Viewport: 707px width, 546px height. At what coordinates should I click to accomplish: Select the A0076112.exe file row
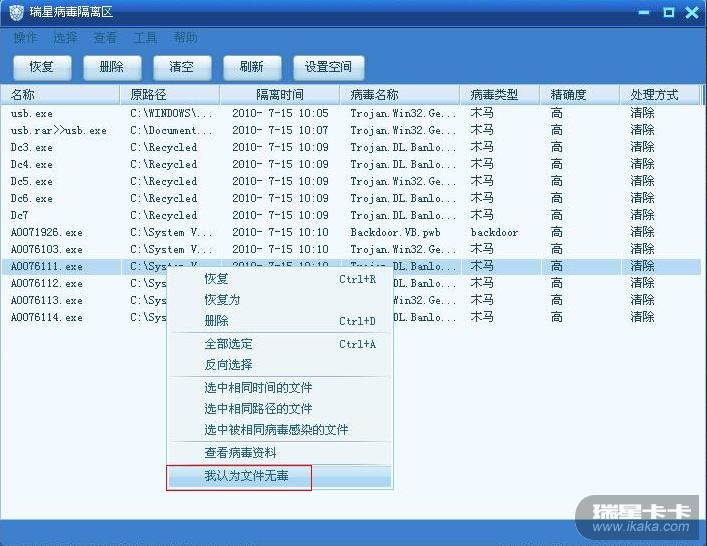(x=351, y=284)
